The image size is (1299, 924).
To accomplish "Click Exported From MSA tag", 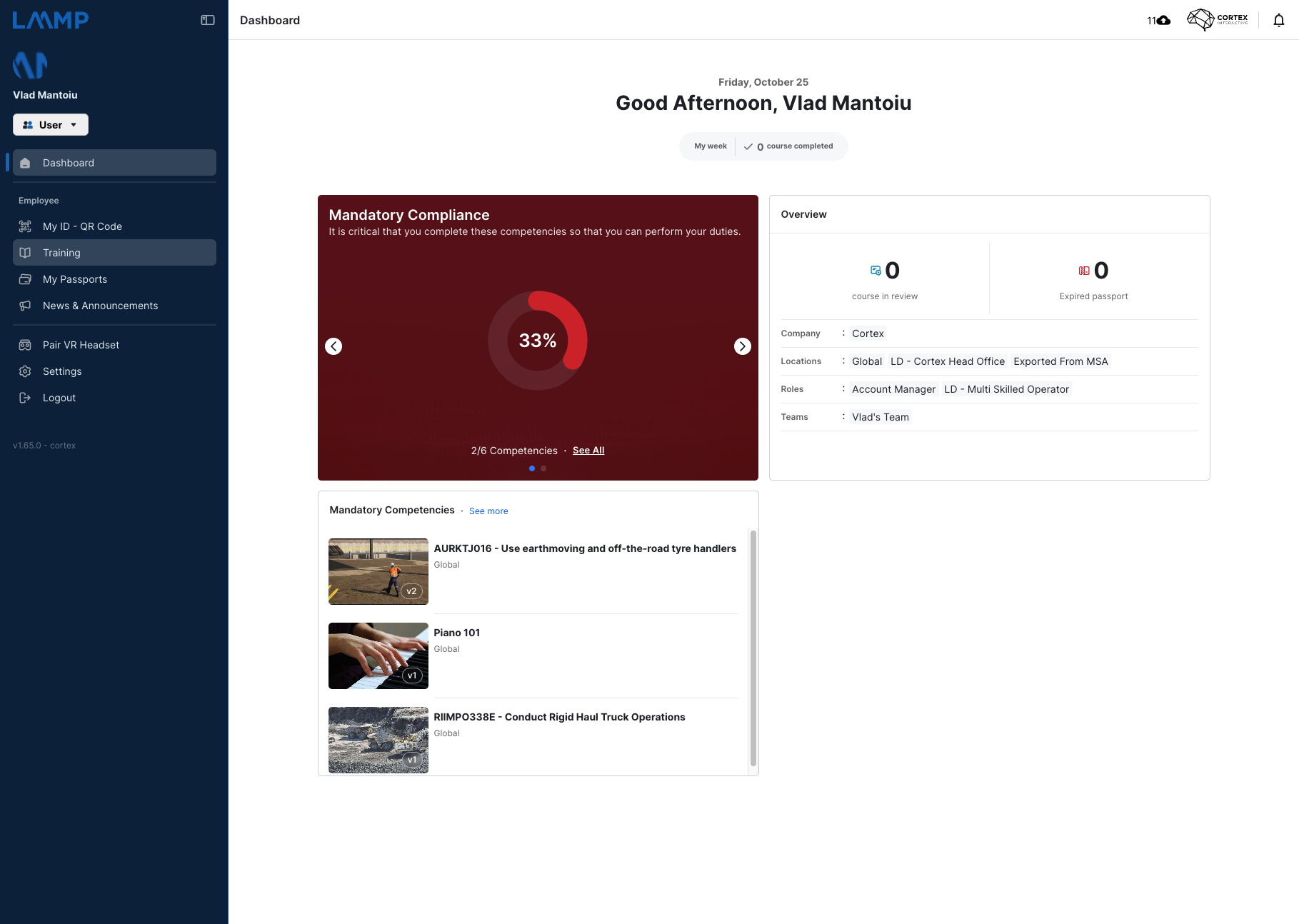I will tap(1060, 361).
